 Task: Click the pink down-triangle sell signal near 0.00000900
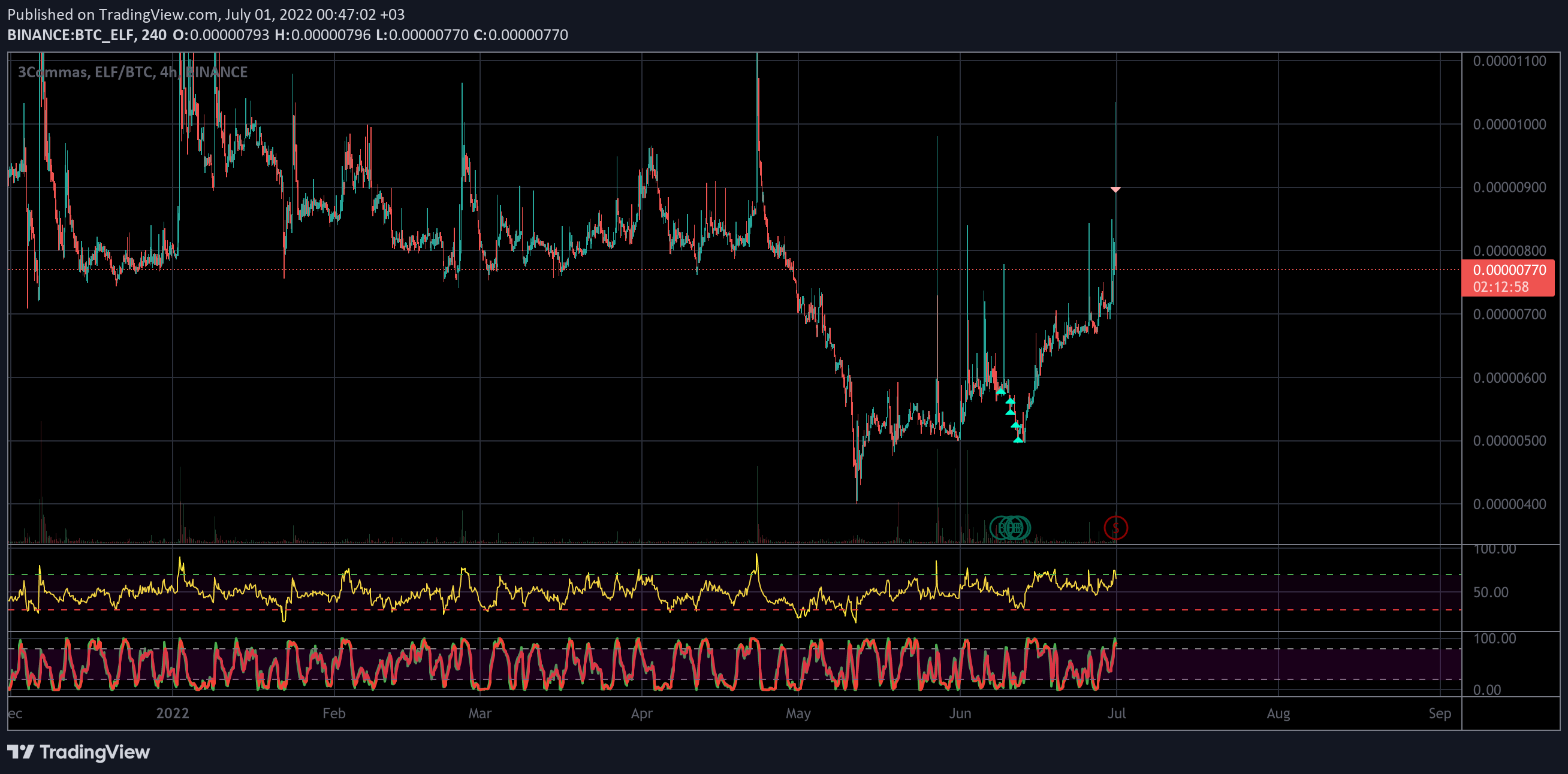coord(1115,190)
